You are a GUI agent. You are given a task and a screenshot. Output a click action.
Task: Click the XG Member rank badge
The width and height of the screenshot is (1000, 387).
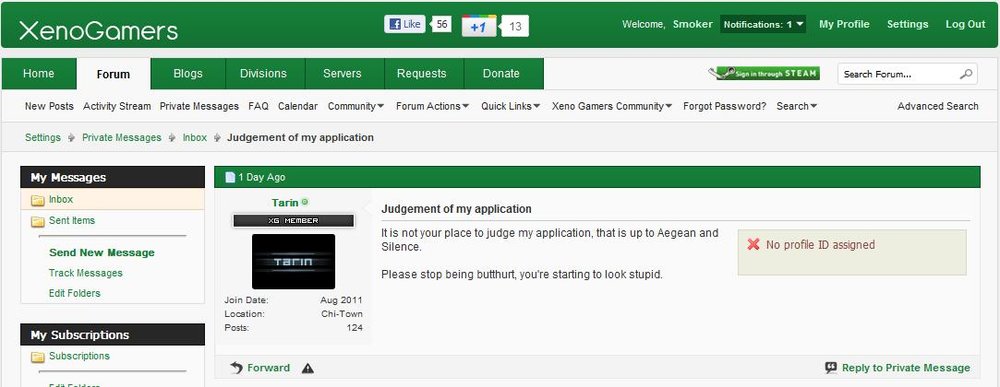point(293,221)
